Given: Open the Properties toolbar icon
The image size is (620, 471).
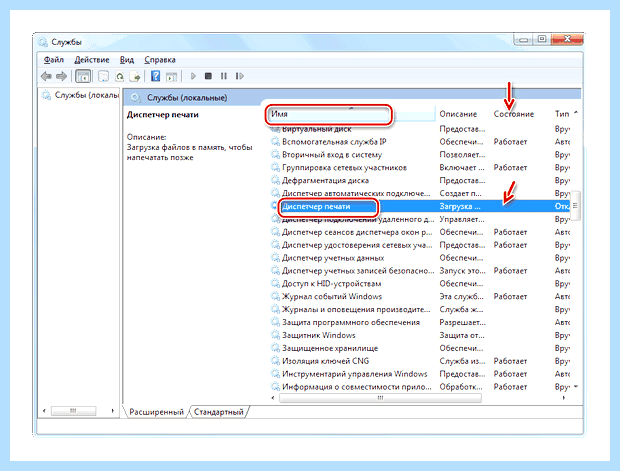Looking at the screenshot, I should pyautogui.click(x=103, y=76).
